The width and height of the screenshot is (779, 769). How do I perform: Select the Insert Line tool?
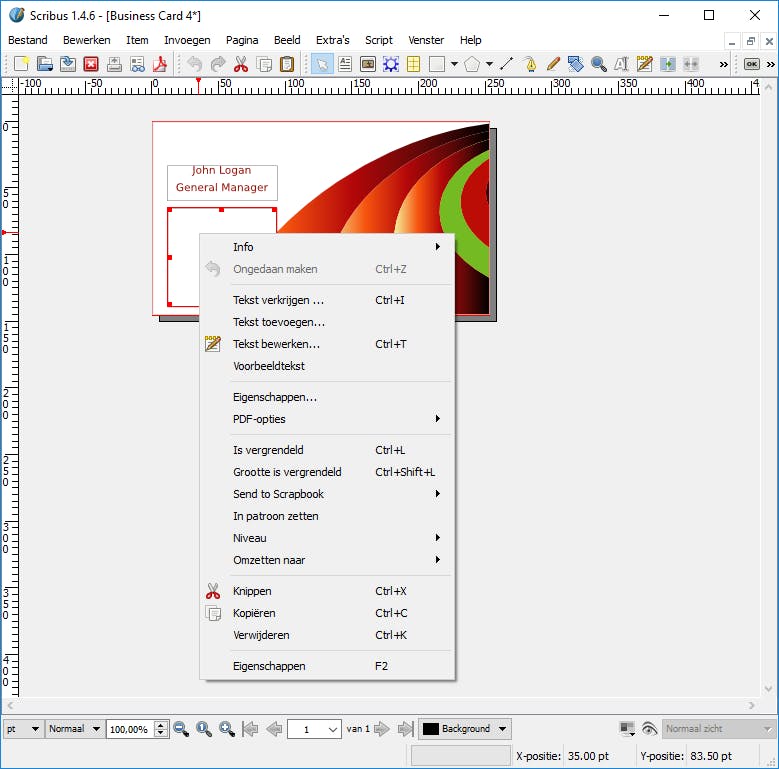click(507, 64)
